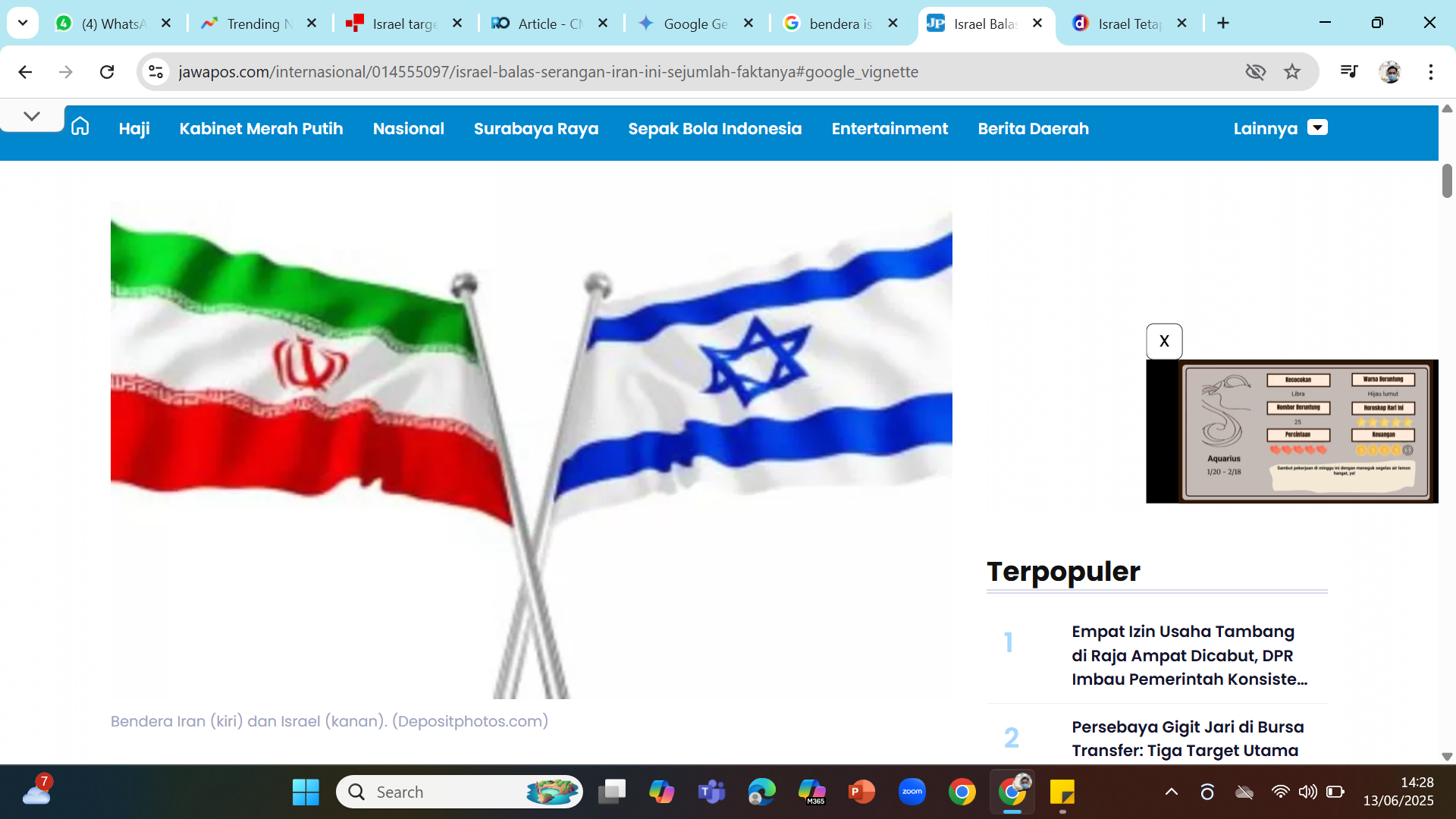Open first Google Chrome taskbar icon

click(962, 792)
